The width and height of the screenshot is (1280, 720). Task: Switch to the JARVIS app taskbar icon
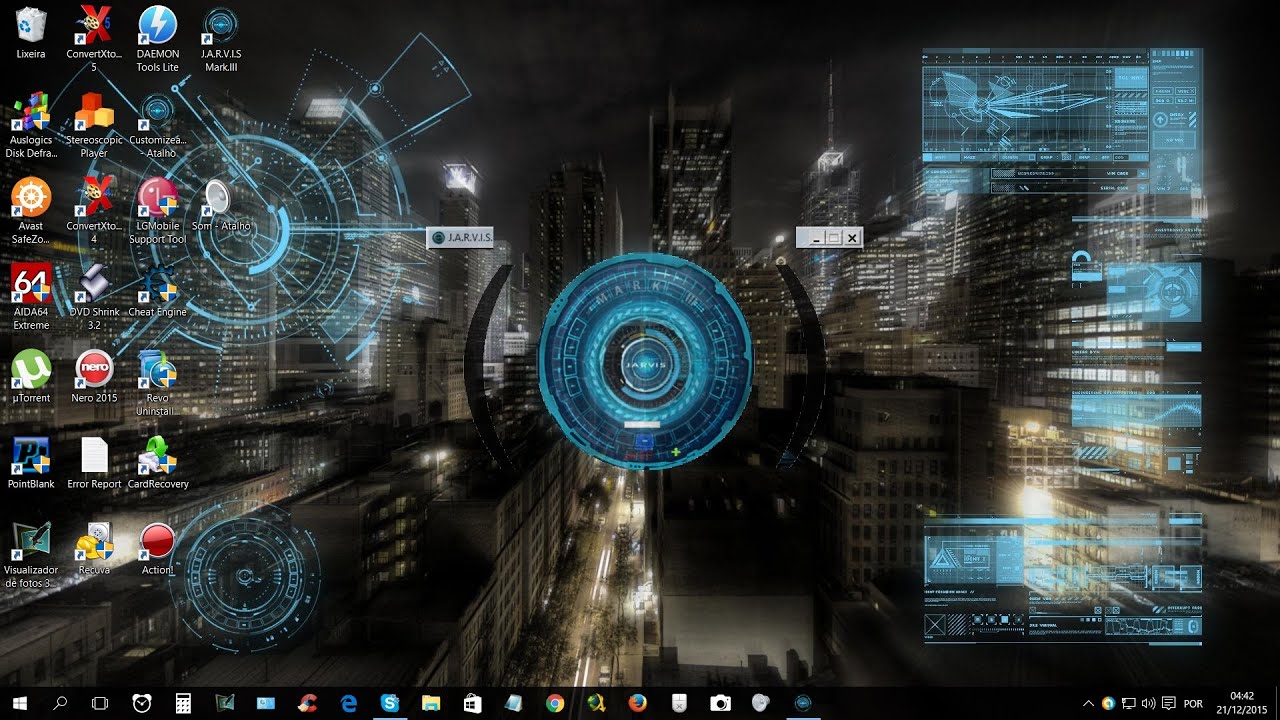coord(802,703)
